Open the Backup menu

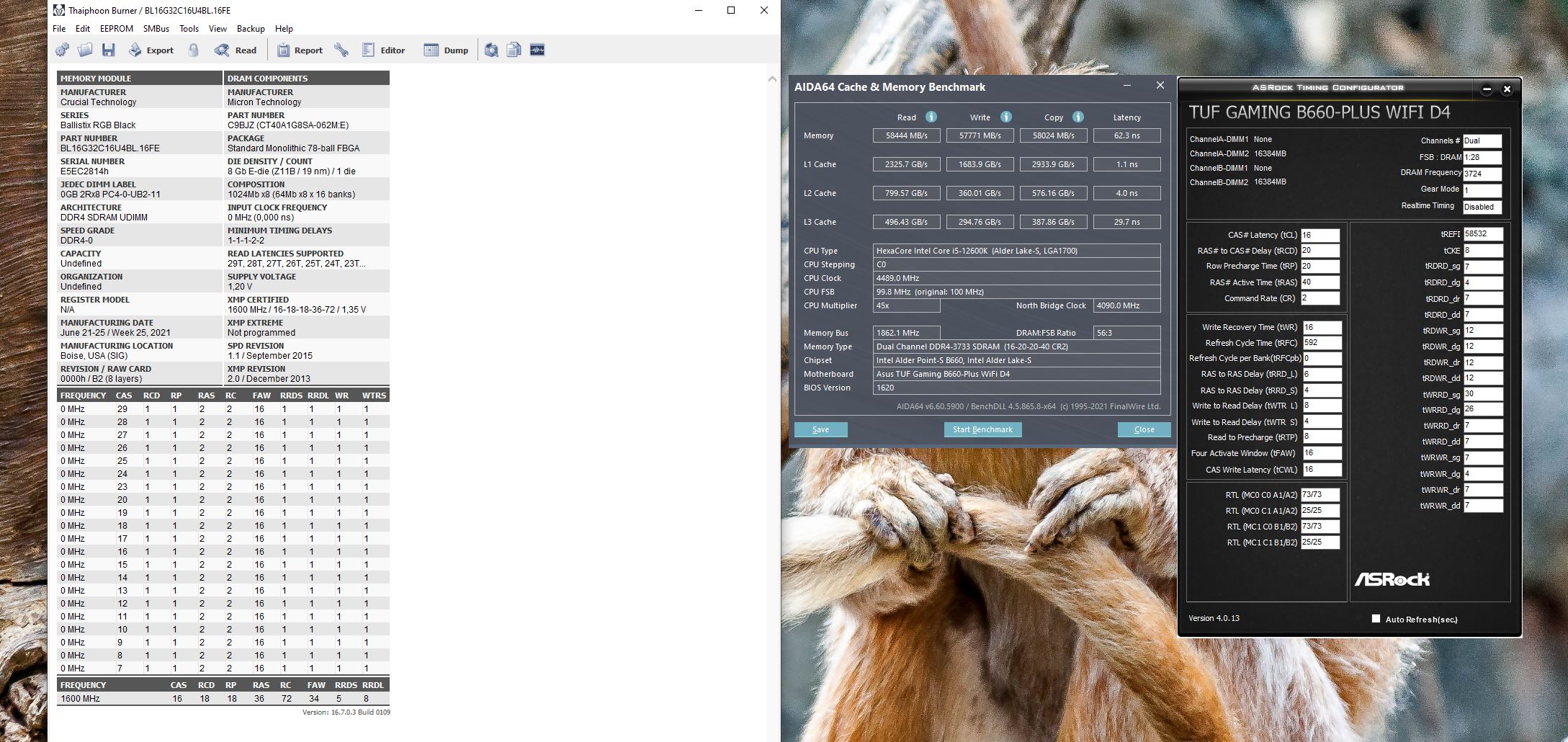coord(251,29)
